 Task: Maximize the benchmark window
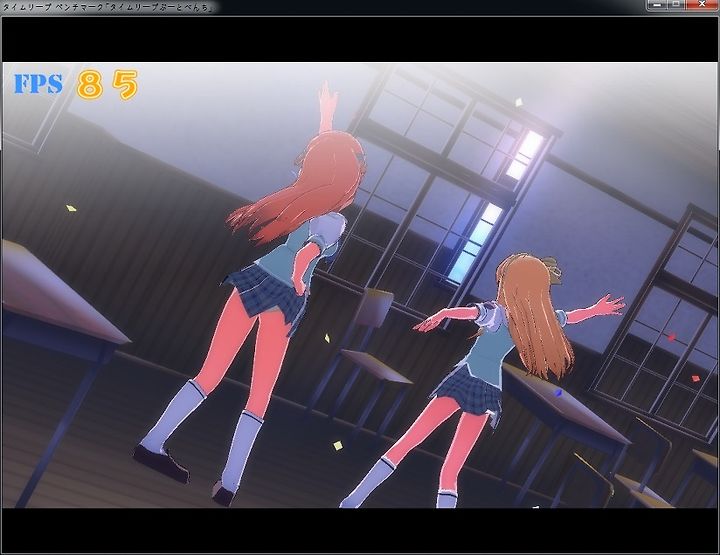coord(676,5)
